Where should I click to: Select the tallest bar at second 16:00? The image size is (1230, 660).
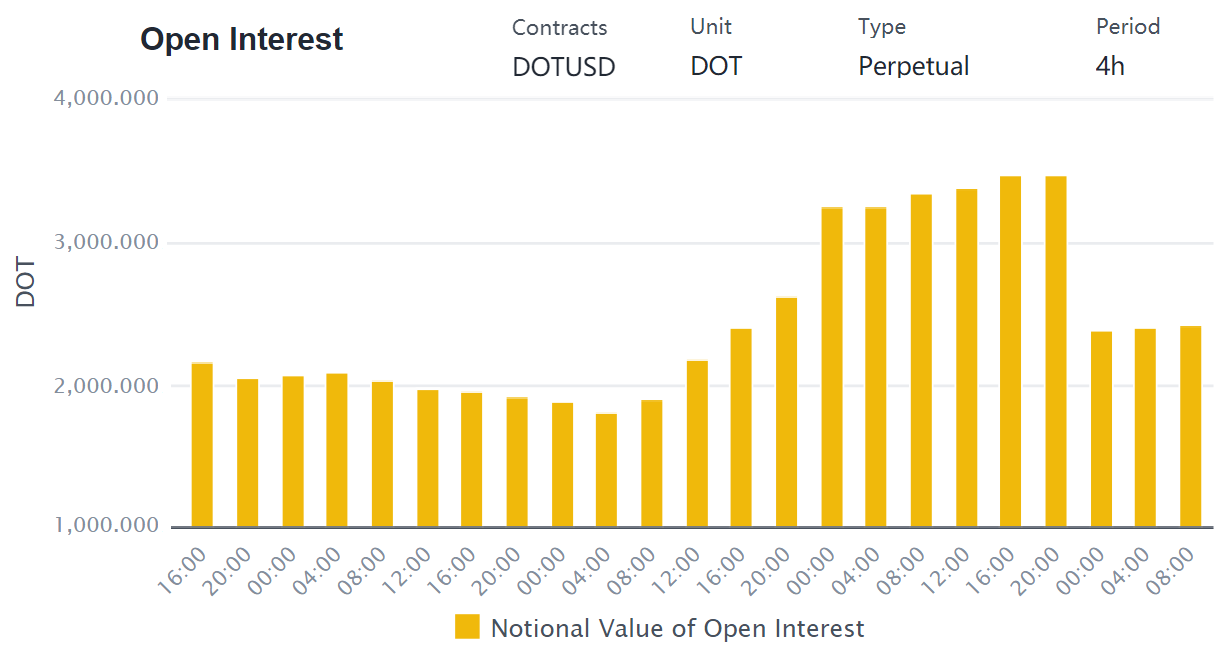point(1010,352)
